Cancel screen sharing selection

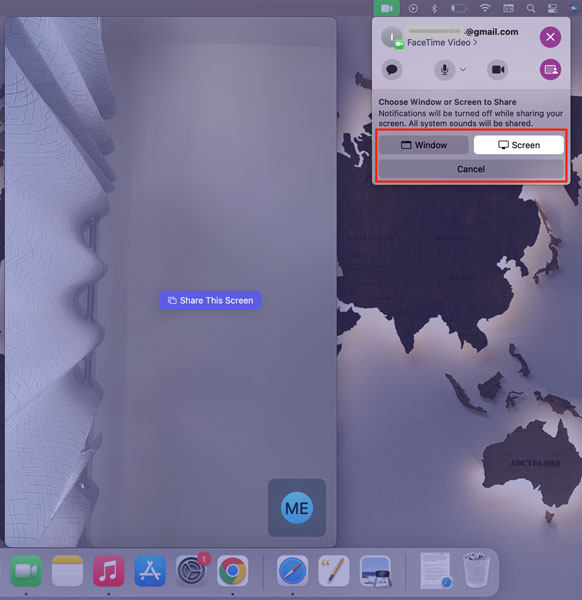pyautogui.click(x=471, y=169)
